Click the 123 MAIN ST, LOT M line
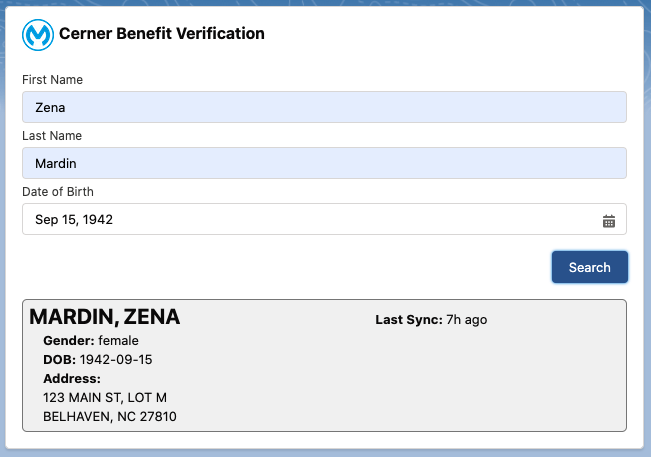 (105, 398)
